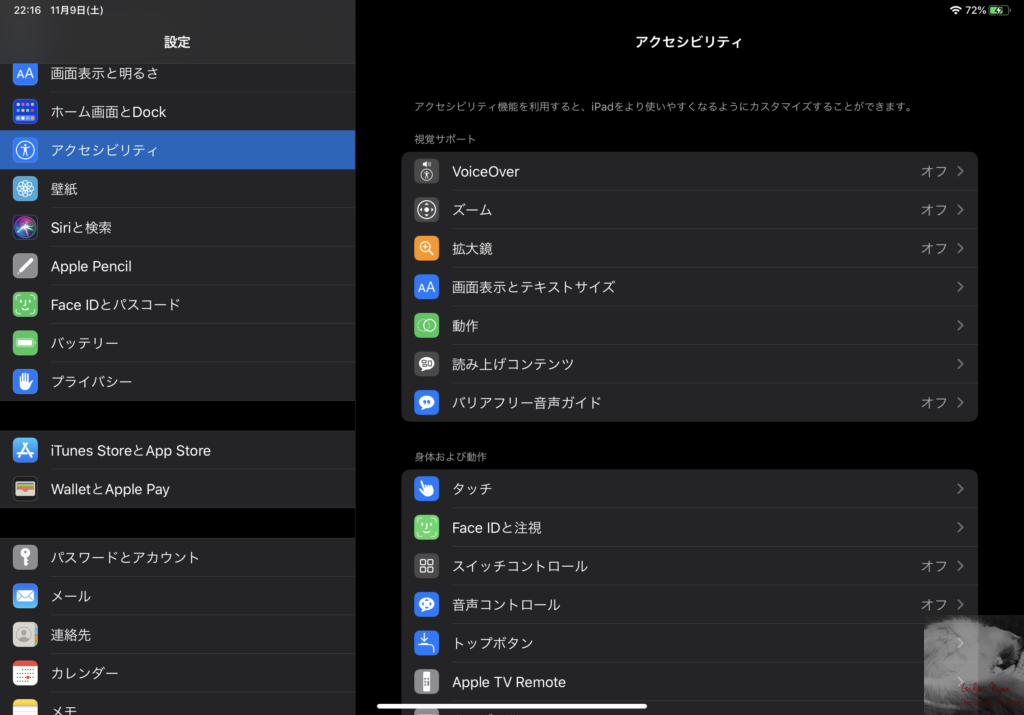
Task: Tap the orange magnifier icon
Action: pos(426,248)
